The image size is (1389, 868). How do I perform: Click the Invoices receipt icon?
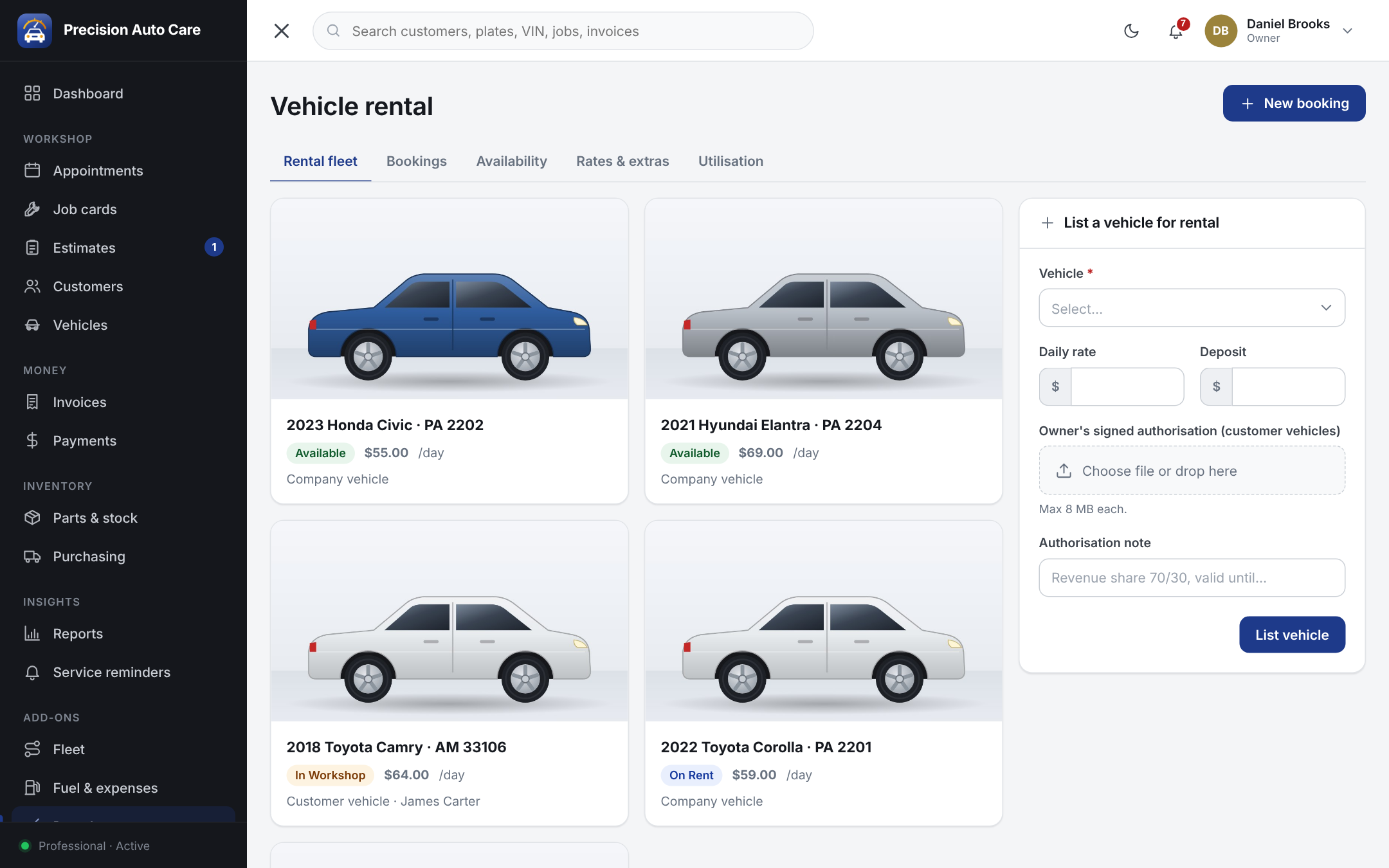[x=32, y=402]
